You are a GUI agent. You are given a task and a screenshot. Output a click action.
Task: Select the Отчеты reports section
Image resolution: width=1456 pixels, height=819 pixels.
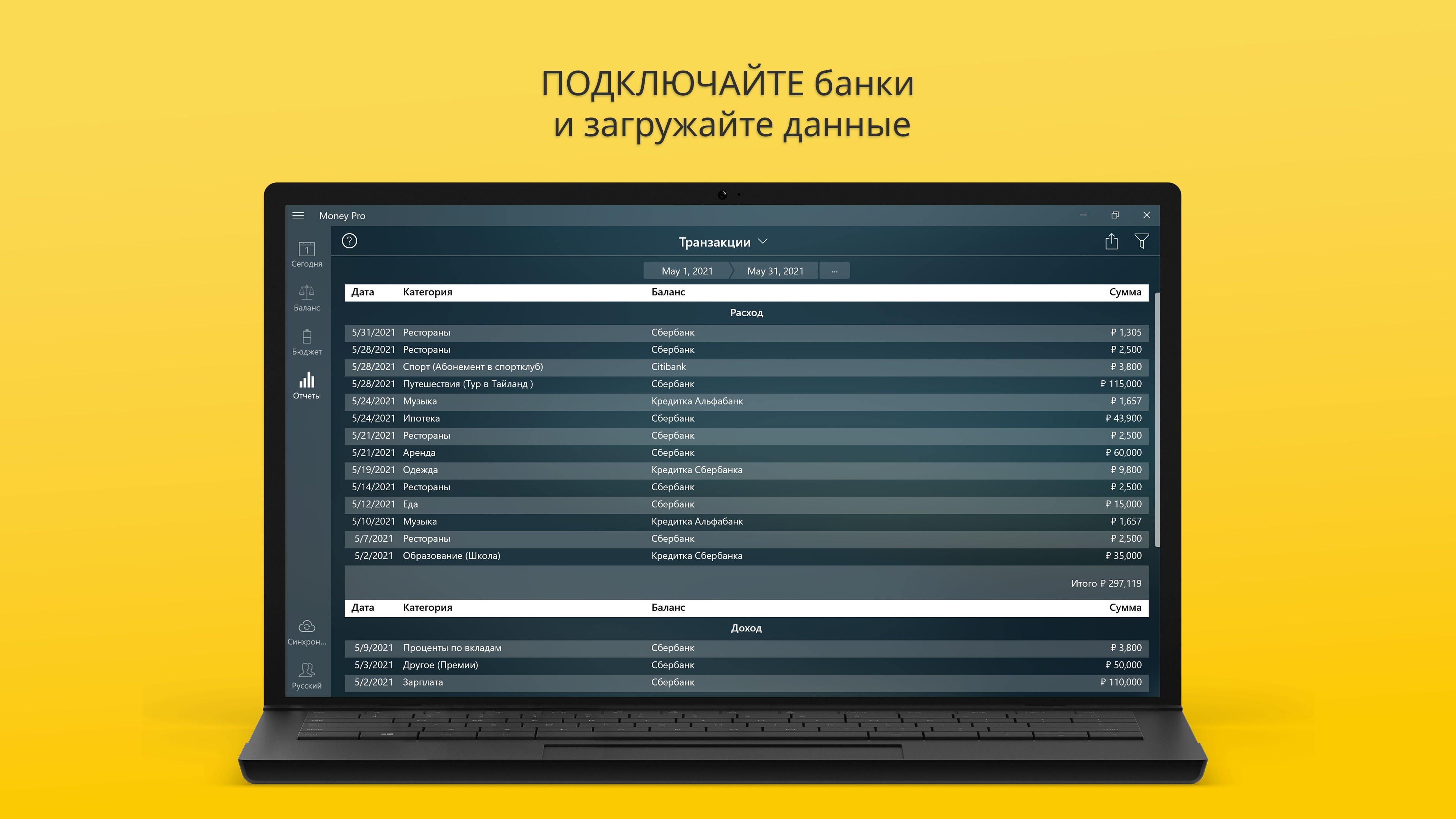click(307, 386)
